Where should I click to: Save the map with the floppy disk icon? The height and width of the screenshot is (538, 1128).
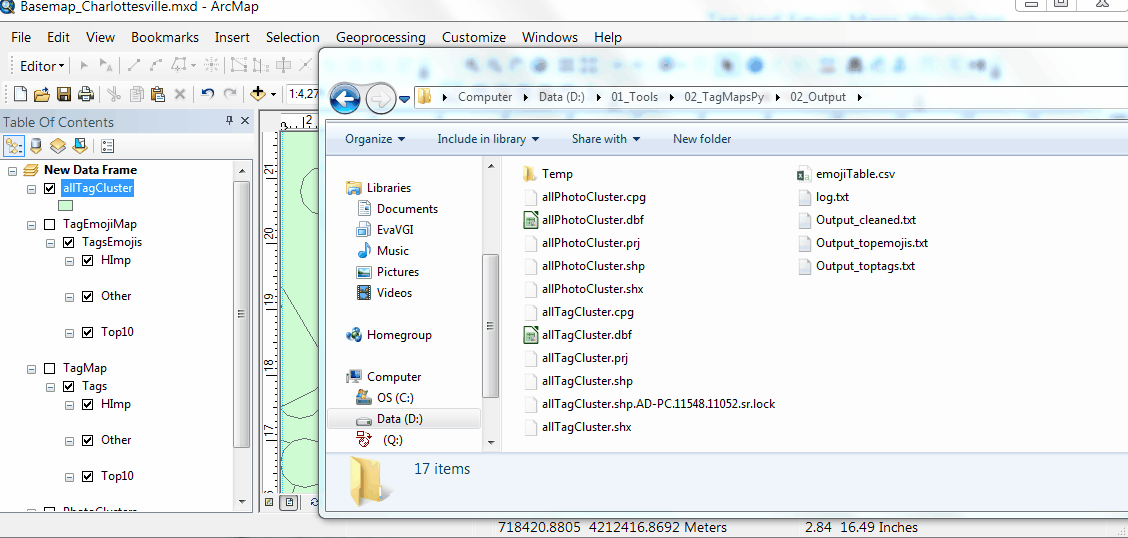[63, 94]
